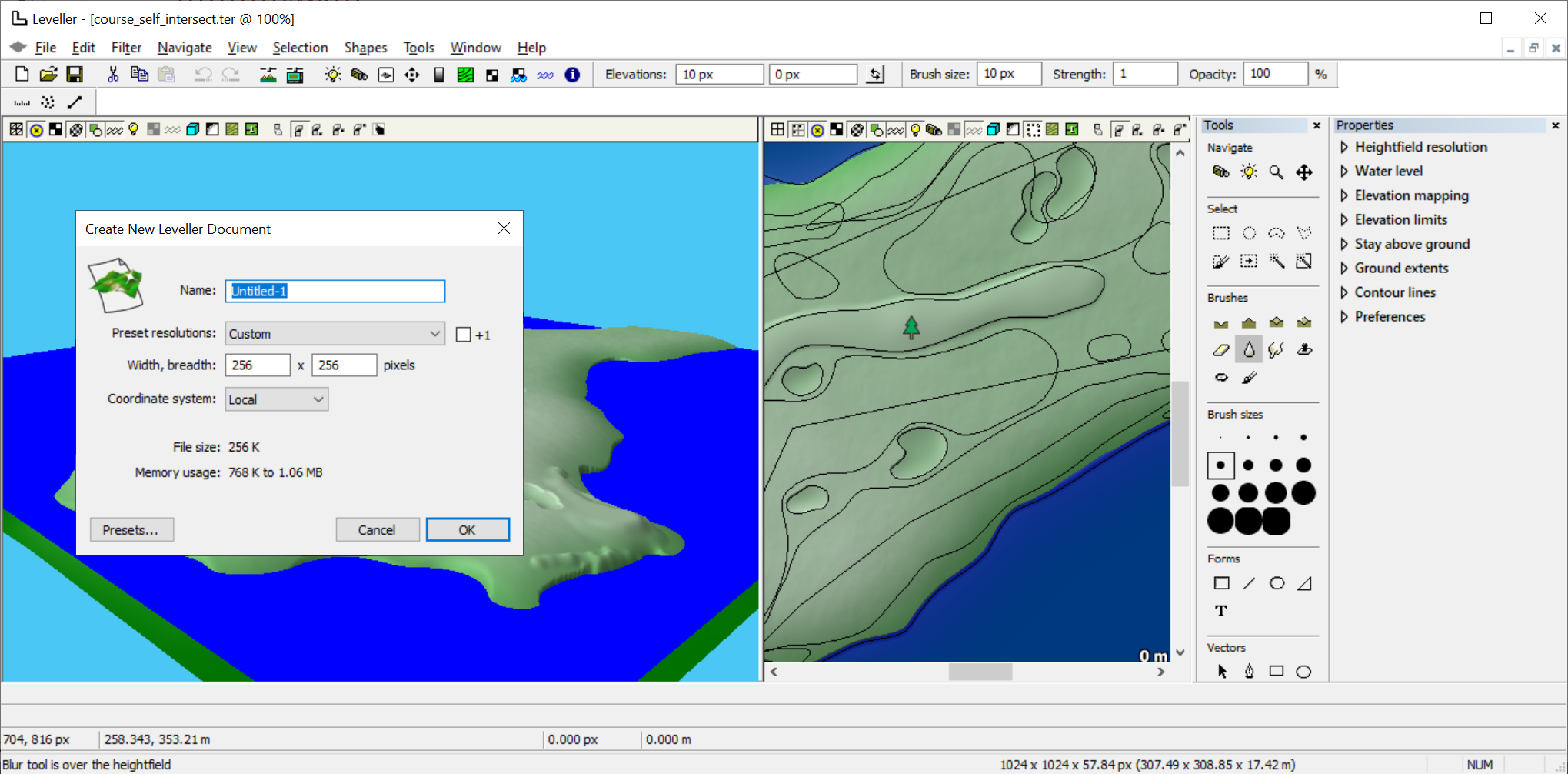Choose the currently selected boxed brush size

[x=1221, y=465]
